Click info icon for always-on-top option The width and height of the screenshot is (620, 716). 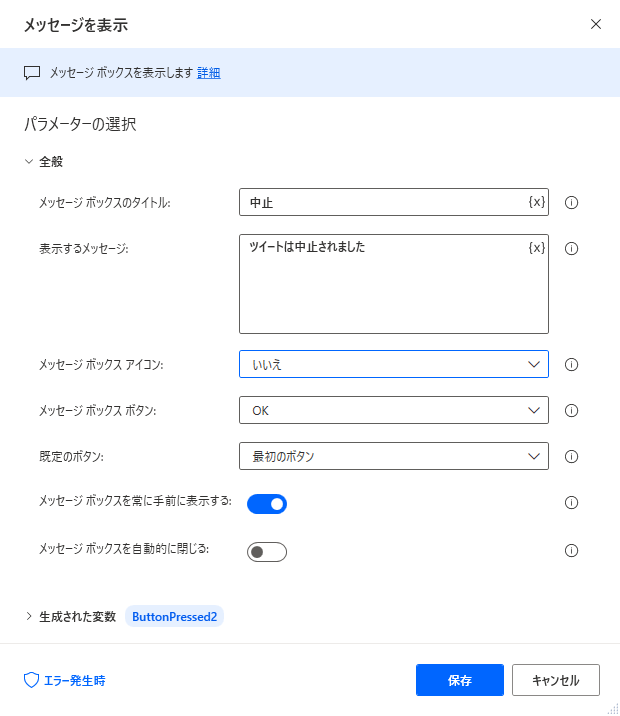pyautogui.click(x=571, y=503)
